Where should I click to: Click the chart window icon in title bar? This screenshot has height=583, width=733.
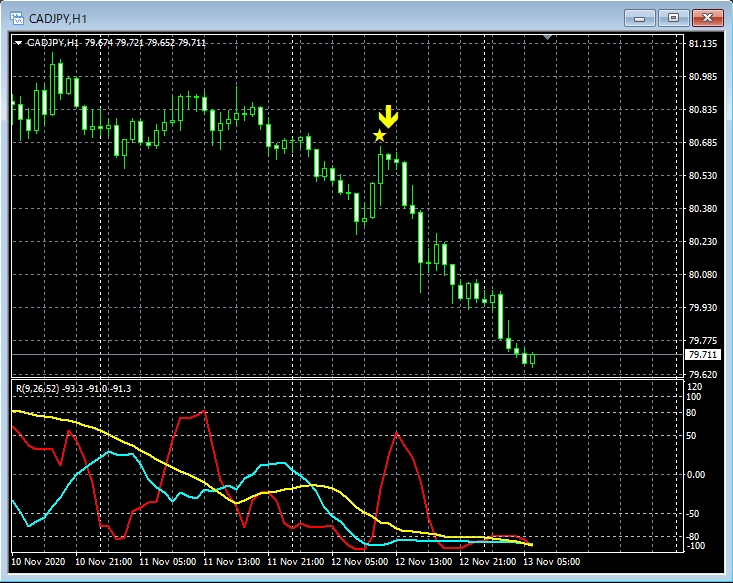tap(17, 17)
